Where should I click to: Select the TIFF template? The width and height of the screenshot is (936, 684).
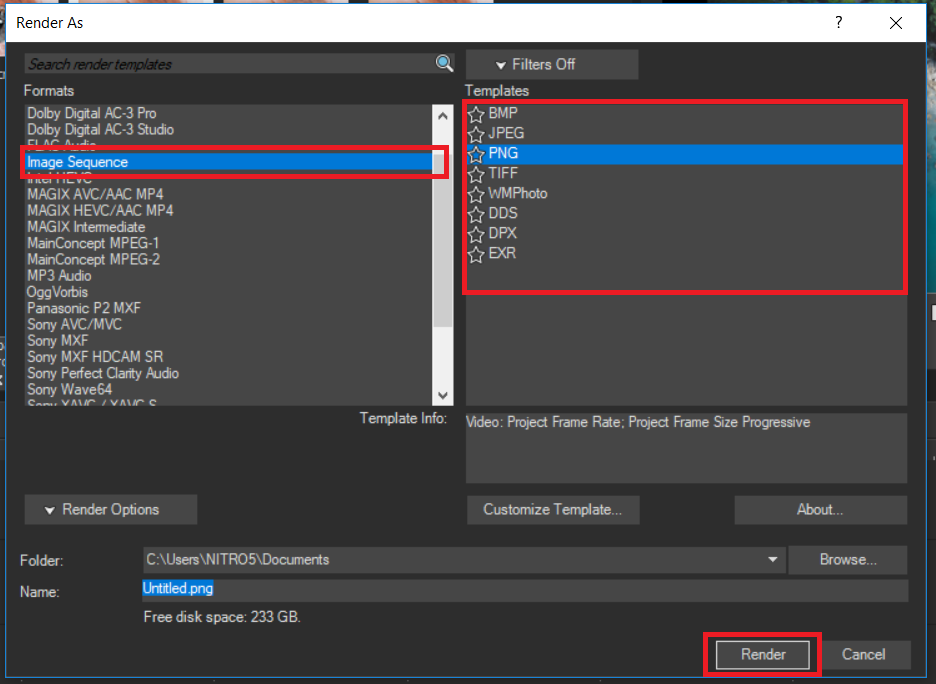[685, 174]
